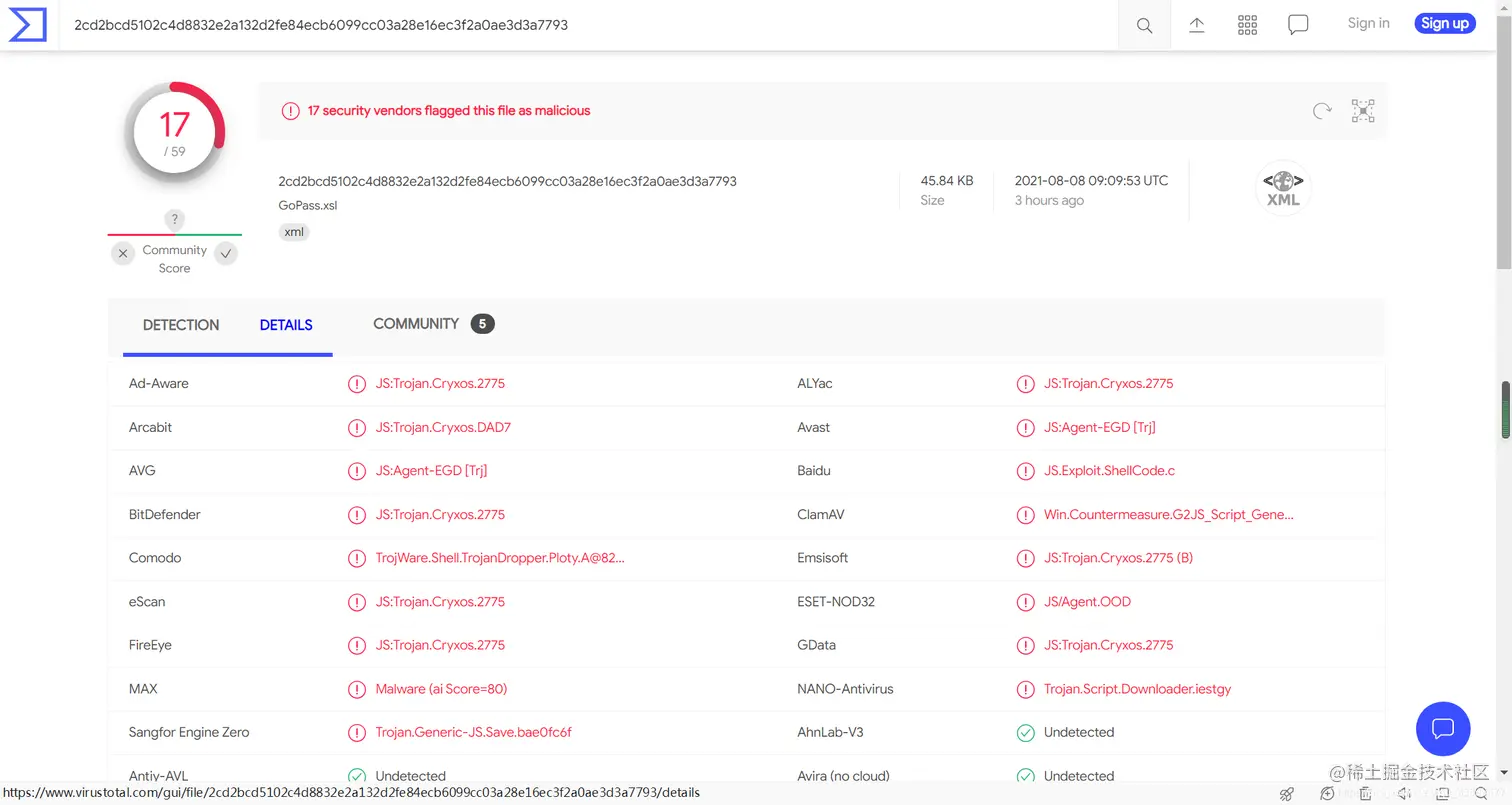Click the JS/Agent.OOD result

1087,602
